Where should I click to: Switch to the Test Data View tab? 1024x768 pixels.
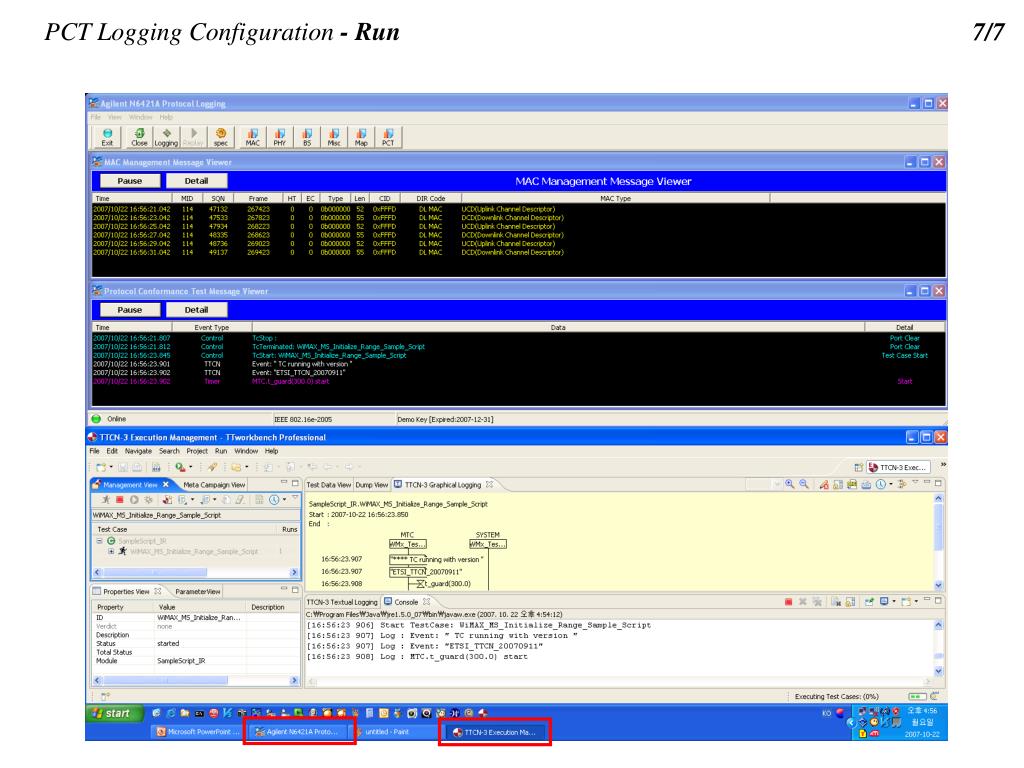click(x=328, y=485)
